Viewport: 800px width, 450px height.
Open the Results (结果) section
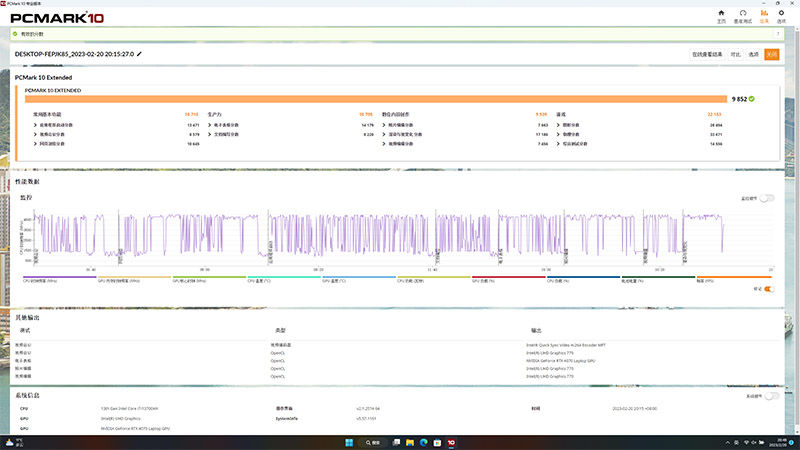tap(764, 16)
